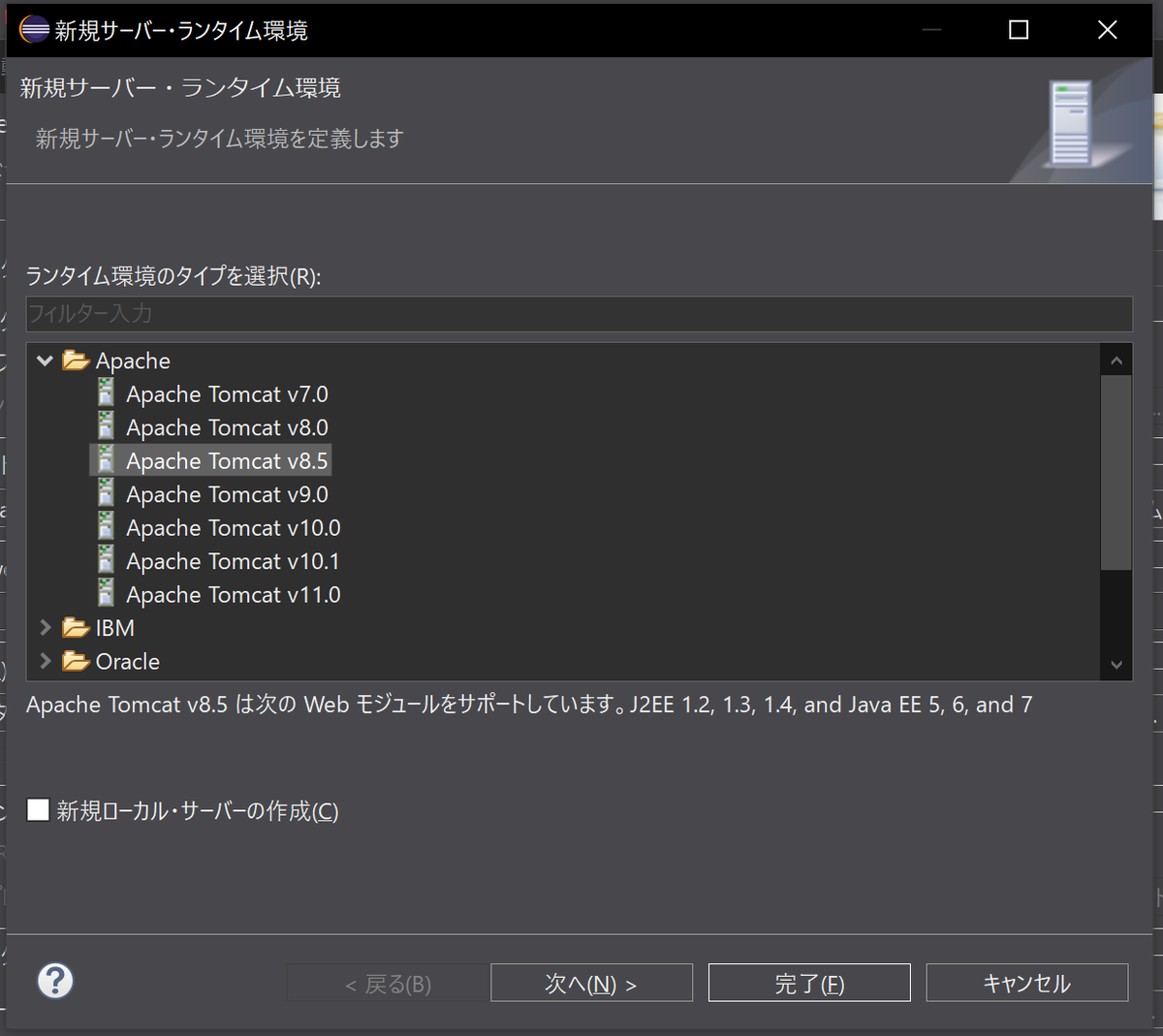1163x1036 pixels.
Task: Click the Apache Tomcat v7.0 server icon
Action: [x=107, y=392]
